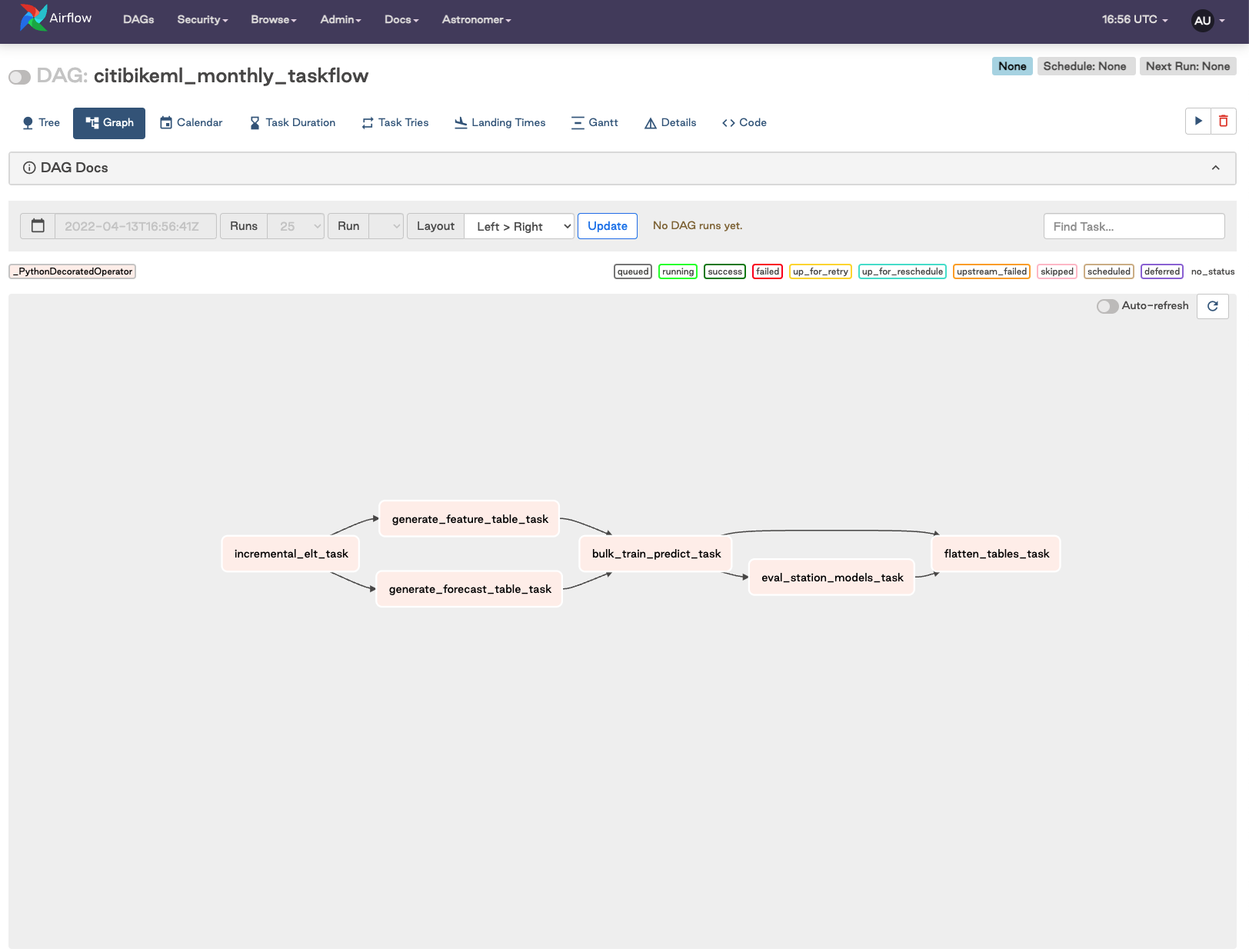This screenshot has height=952, width=1249.
Task: Click the failed status legend swatch
Action: (x=767, y=271)
